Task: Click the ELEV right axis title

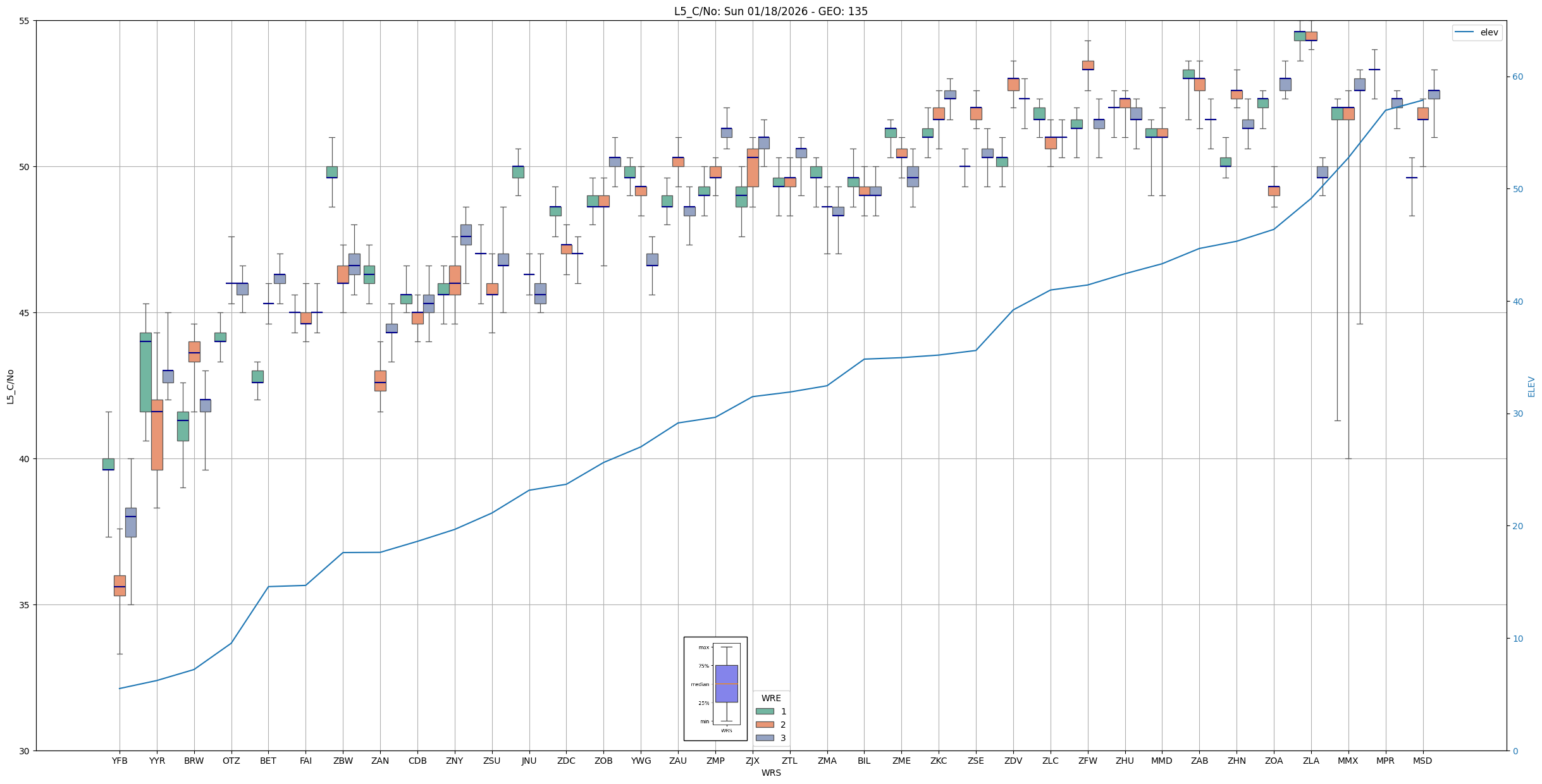Action: [1531, 386]
